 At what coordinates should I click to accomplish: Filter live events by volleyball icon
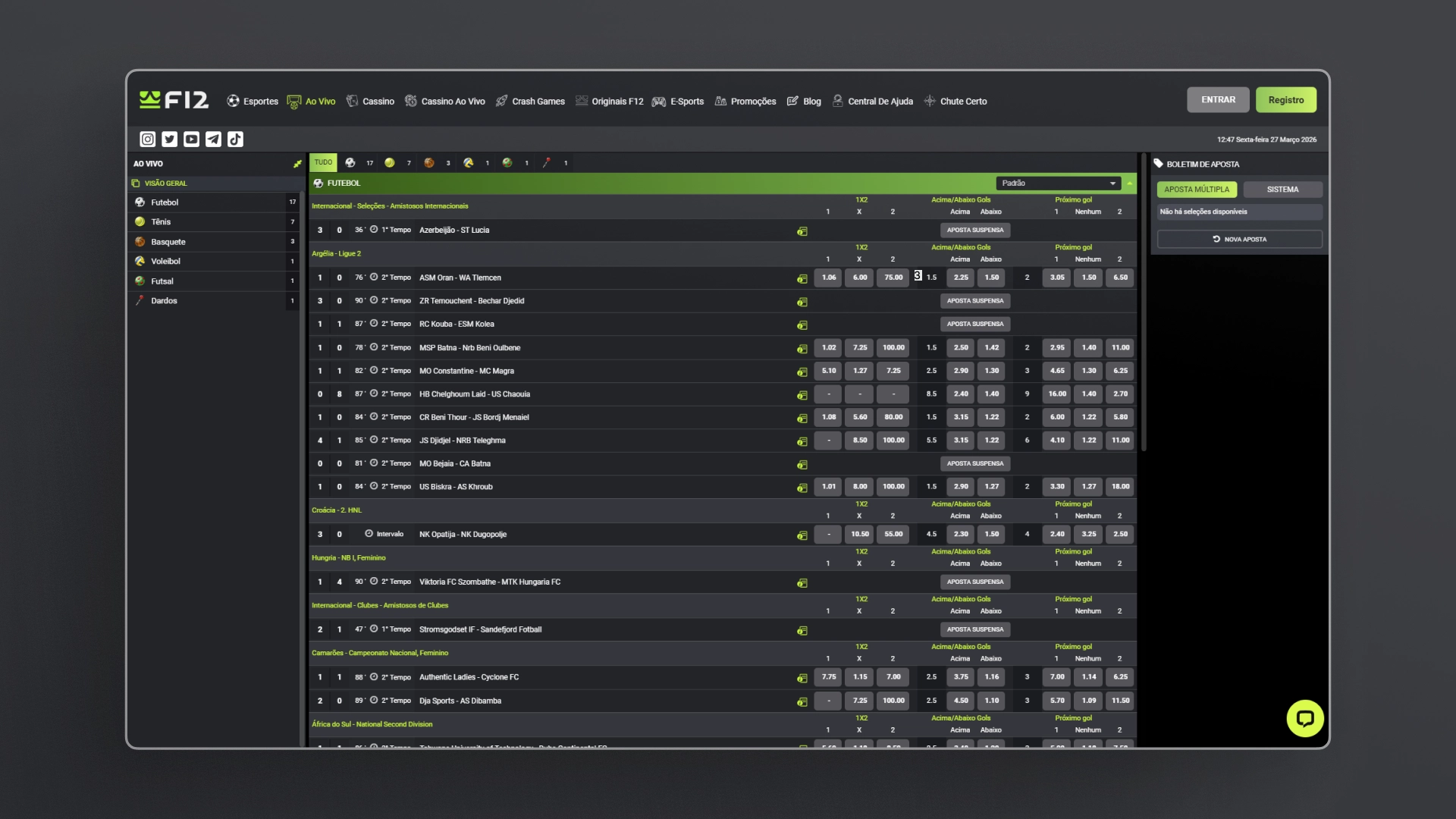point(469,162)
